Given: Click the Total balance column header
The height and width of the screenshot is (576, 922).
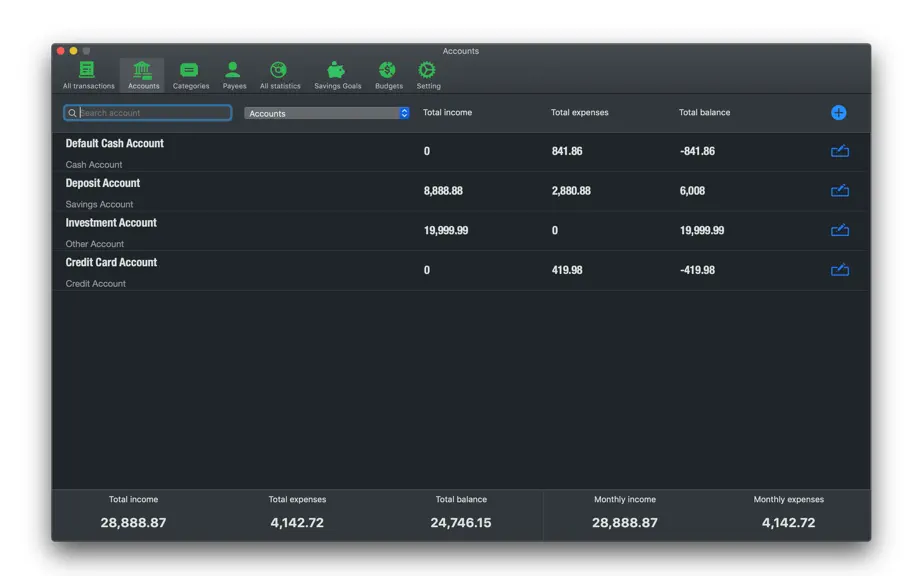Looking at the screenshot, I should [x=704, y=112].
